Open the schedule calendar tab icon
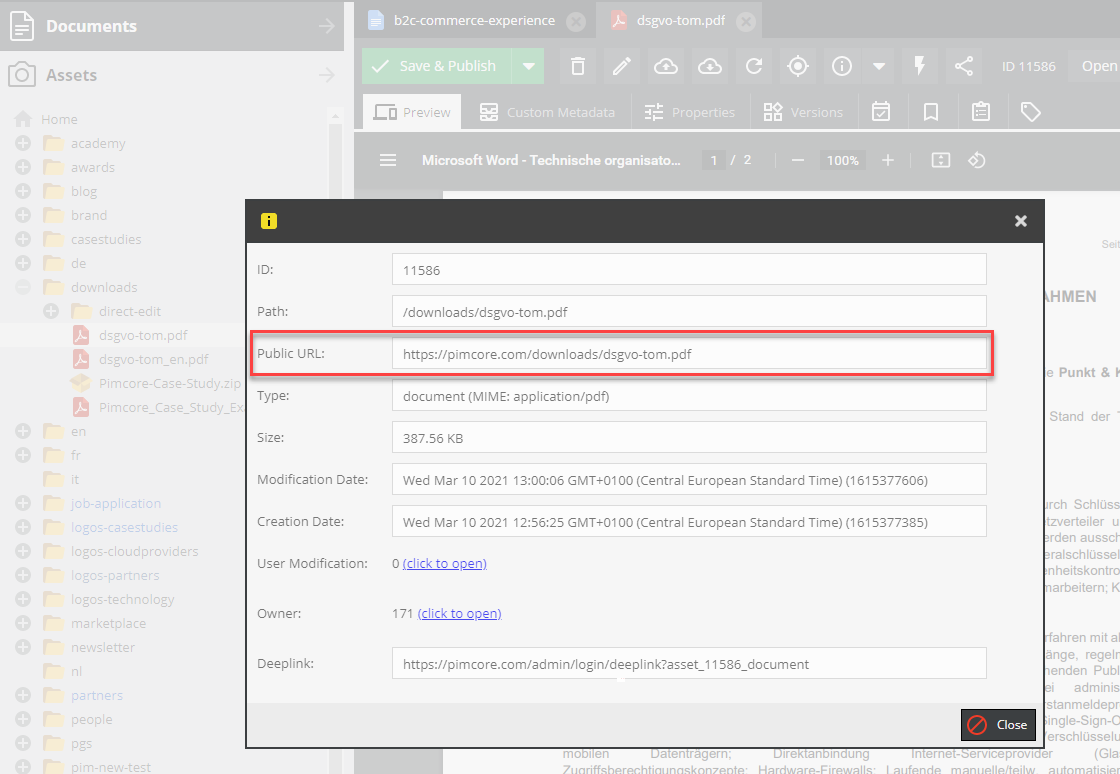This screenshot has height=774, width=1120. click(x=881, y=112)
